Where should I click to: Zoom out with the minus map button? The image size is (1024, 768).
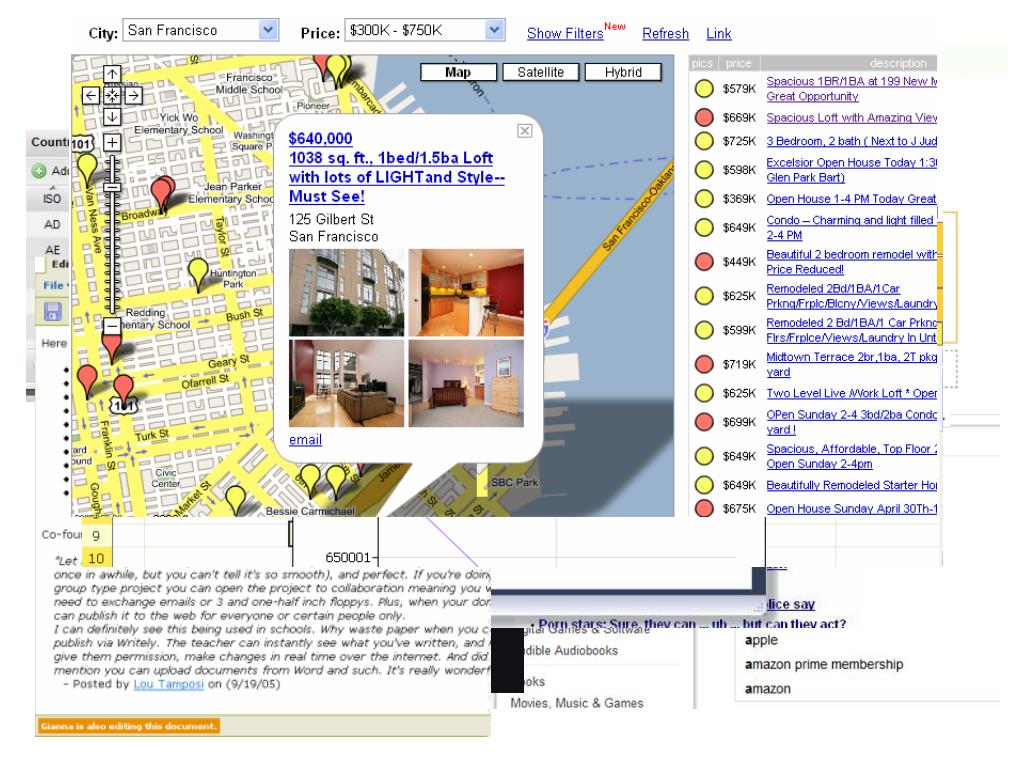pos(112,325)
